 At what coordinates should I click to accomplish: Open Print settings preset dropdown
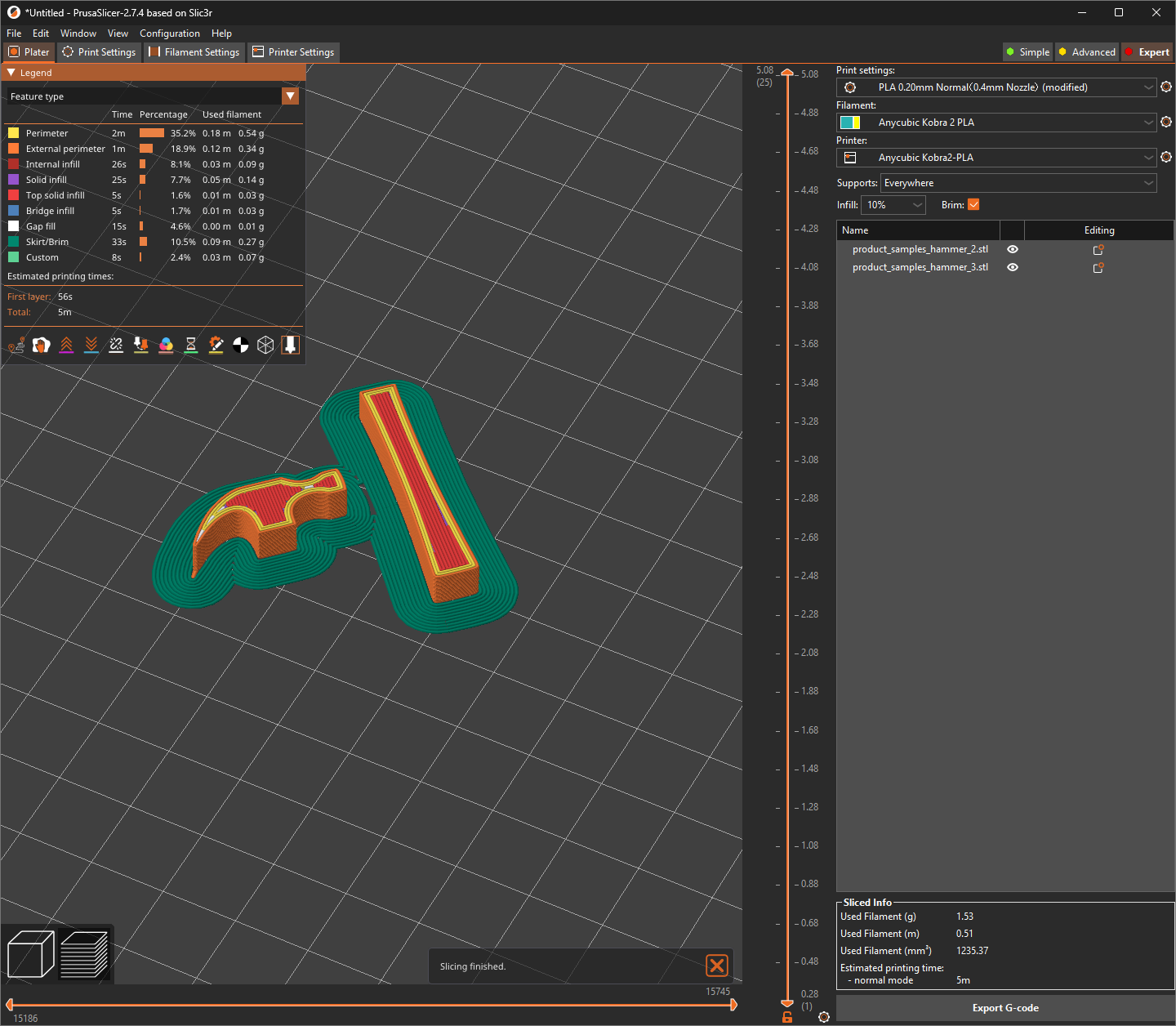(996, 87)
